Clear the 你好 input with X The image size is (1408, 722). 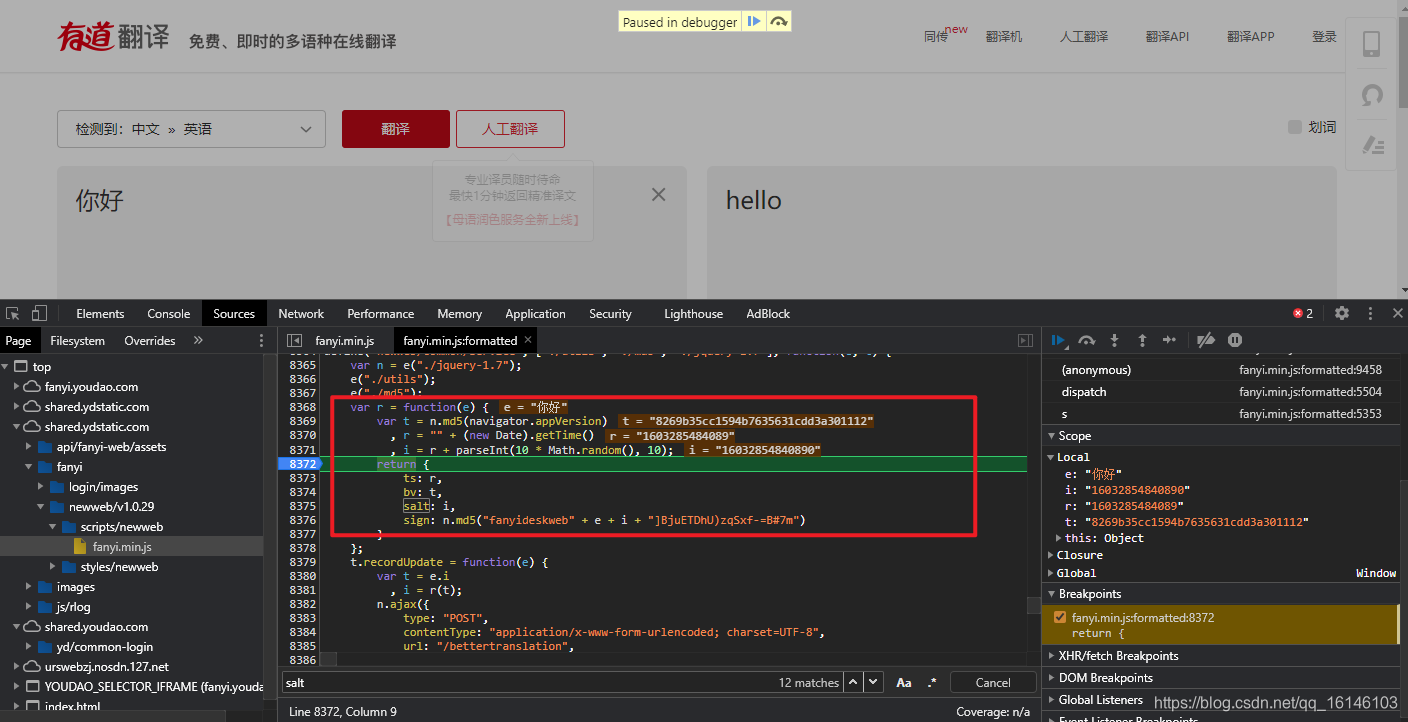(658, 195)
